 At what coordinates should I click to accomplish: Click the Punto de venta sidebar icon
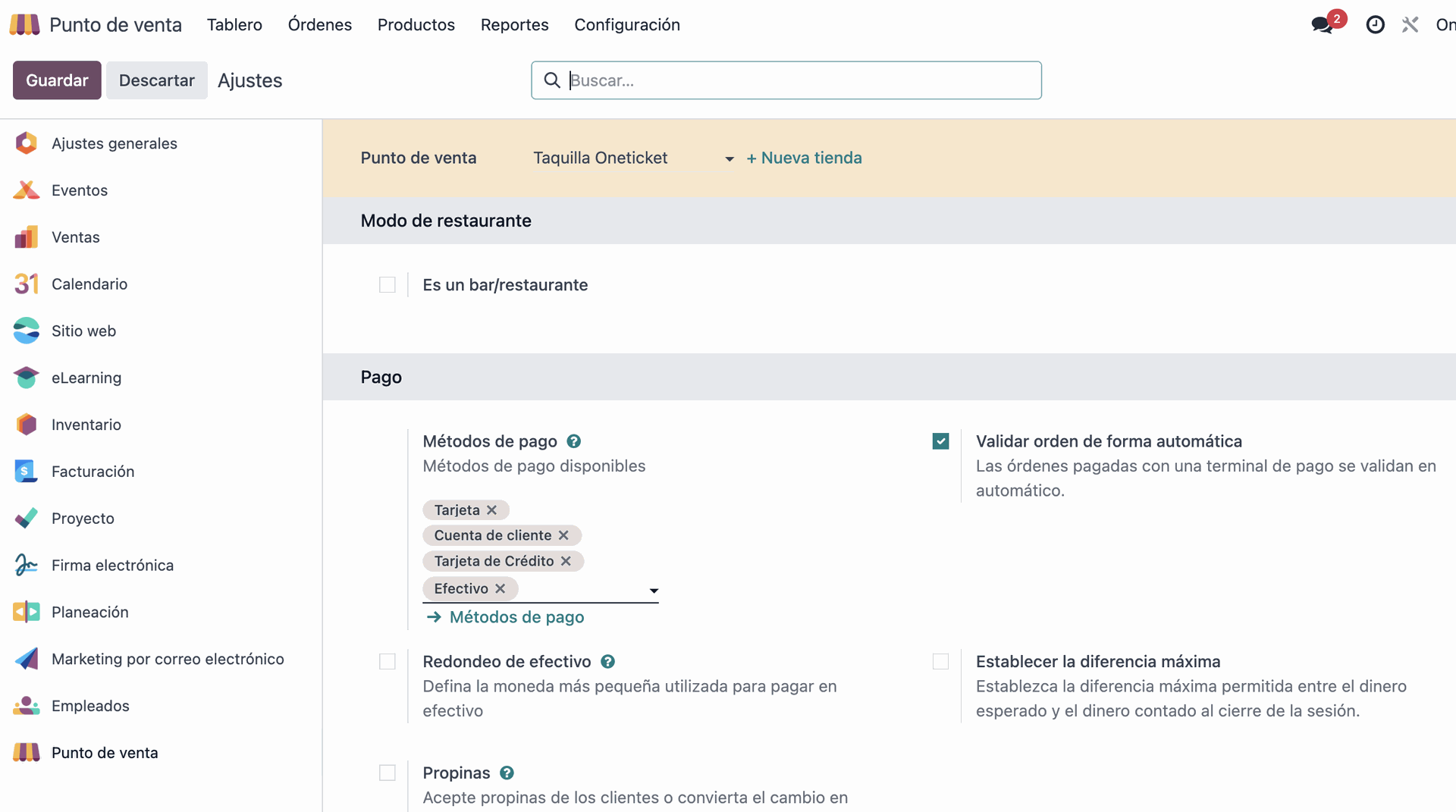27,753
